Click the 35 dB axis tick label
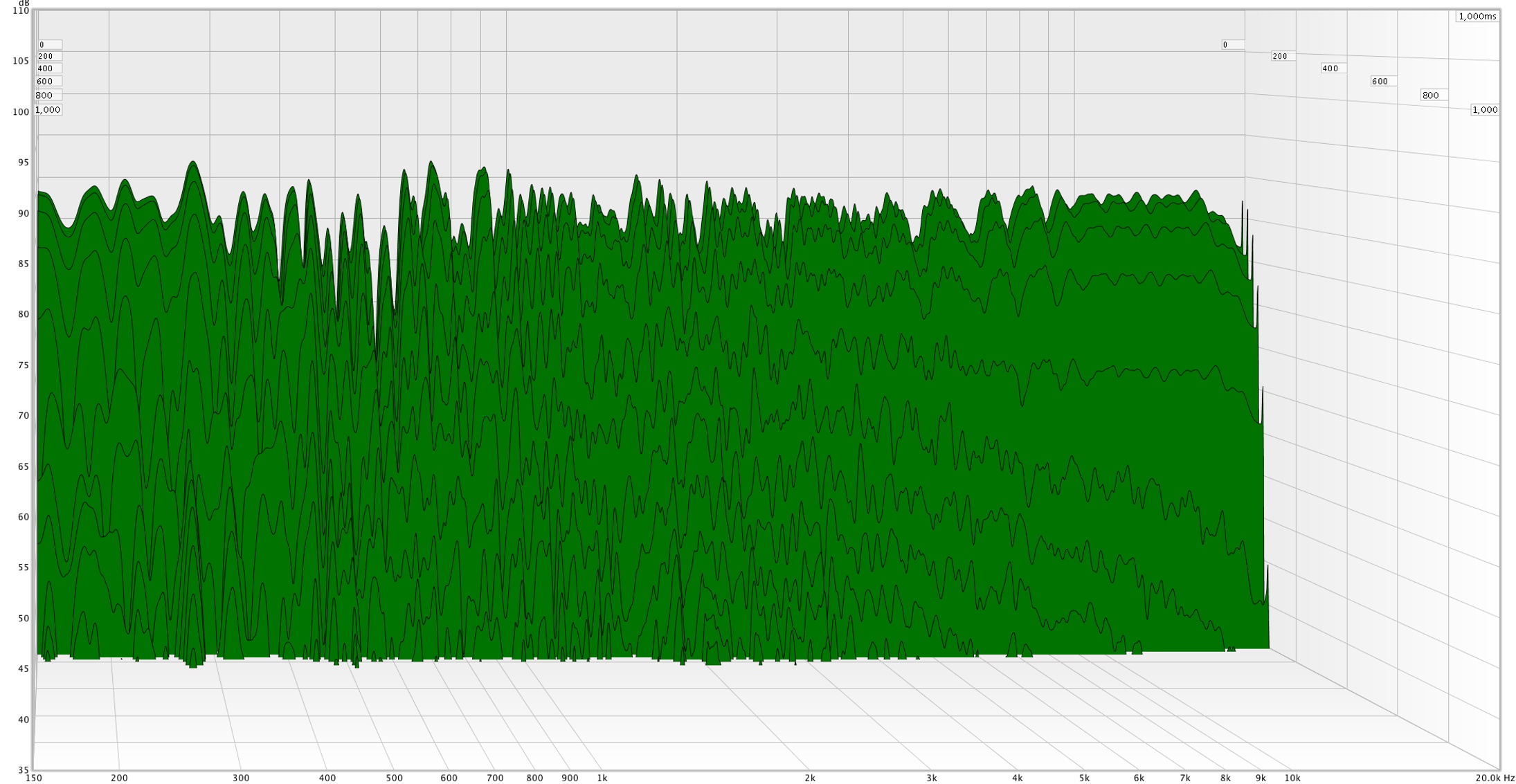This screenshot has height=784, width=1516. pyautogui.click(x=24, y=769)
